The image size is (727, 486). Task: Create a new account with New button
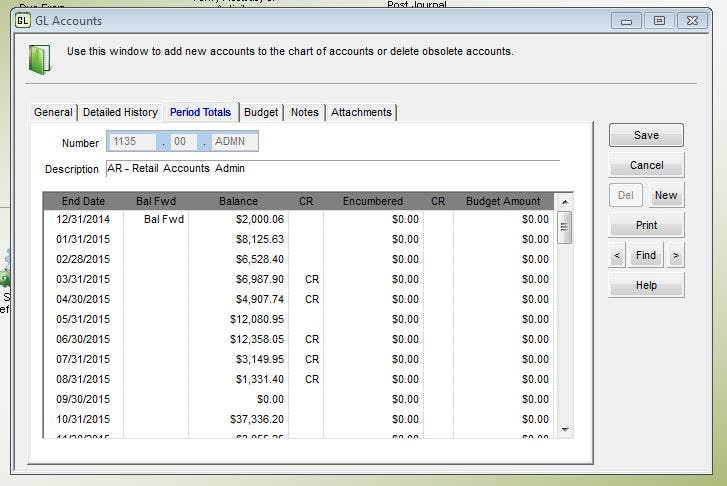pyautogui.click(x=666, y=195)
